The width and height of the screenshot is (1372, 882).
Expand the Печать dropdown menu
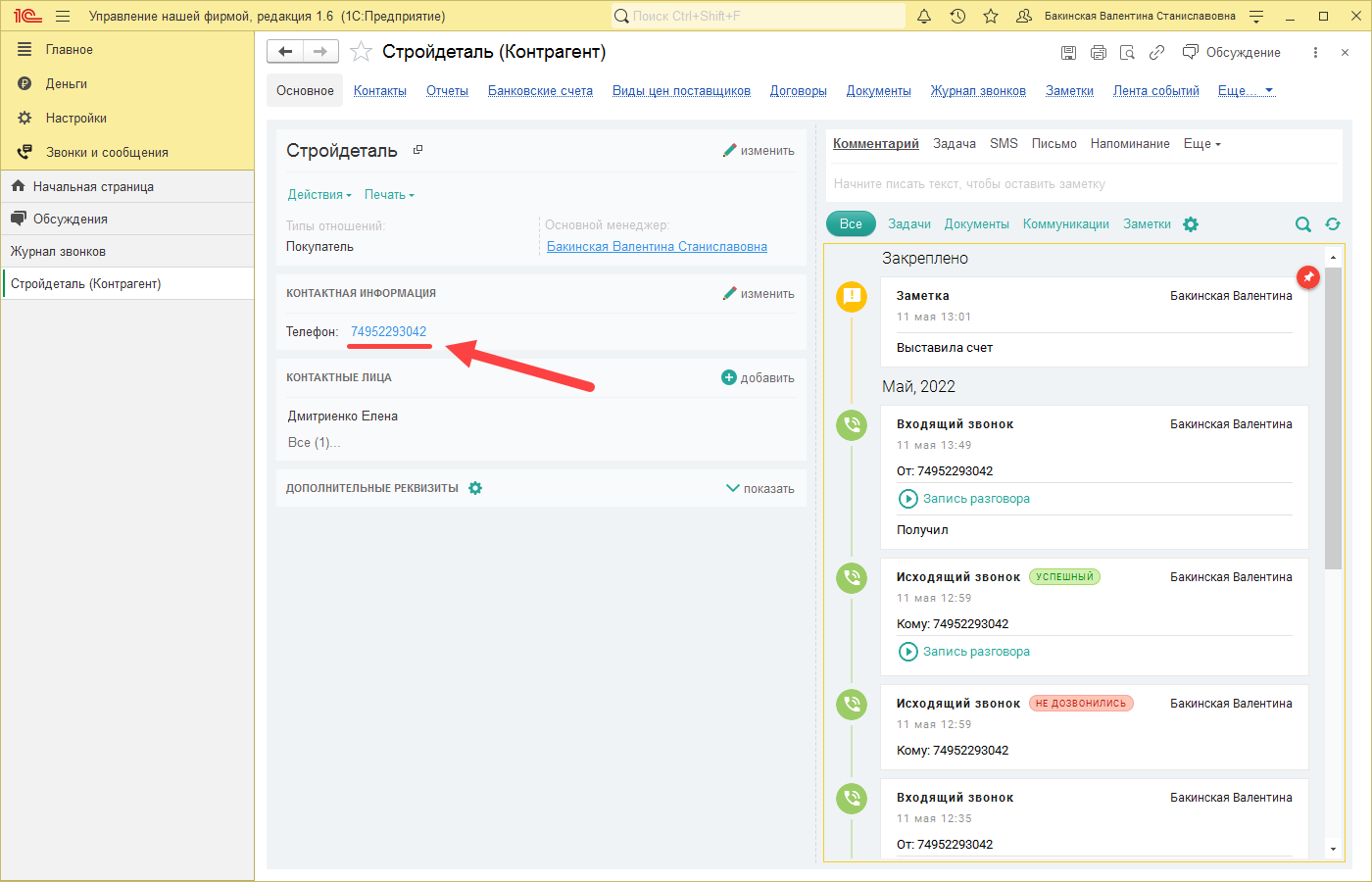389,195
